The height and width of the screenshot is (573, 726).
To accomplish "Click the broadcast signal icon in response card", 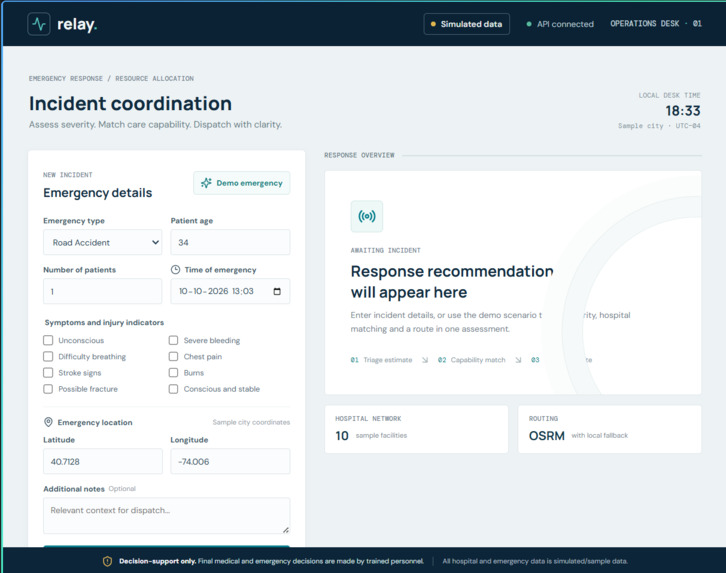I will click(367, 216).
